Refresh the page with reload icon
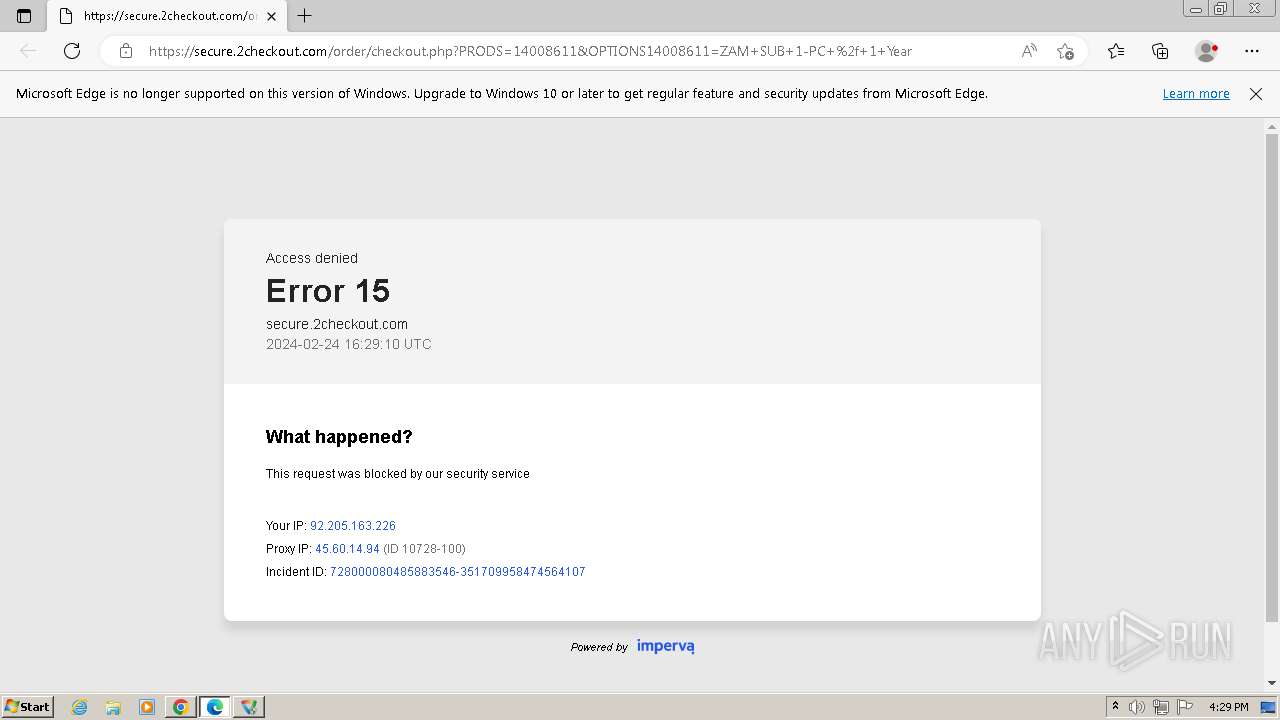The width and height of the screenshot is (1280, 720). pos(72,51)
